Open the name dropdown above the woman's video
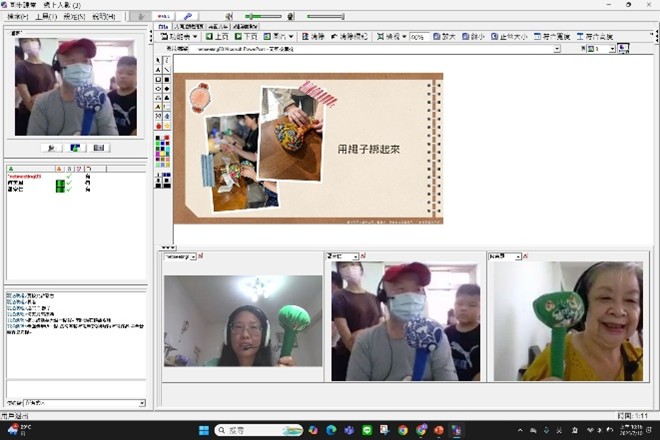 click(x=193, y=256)
